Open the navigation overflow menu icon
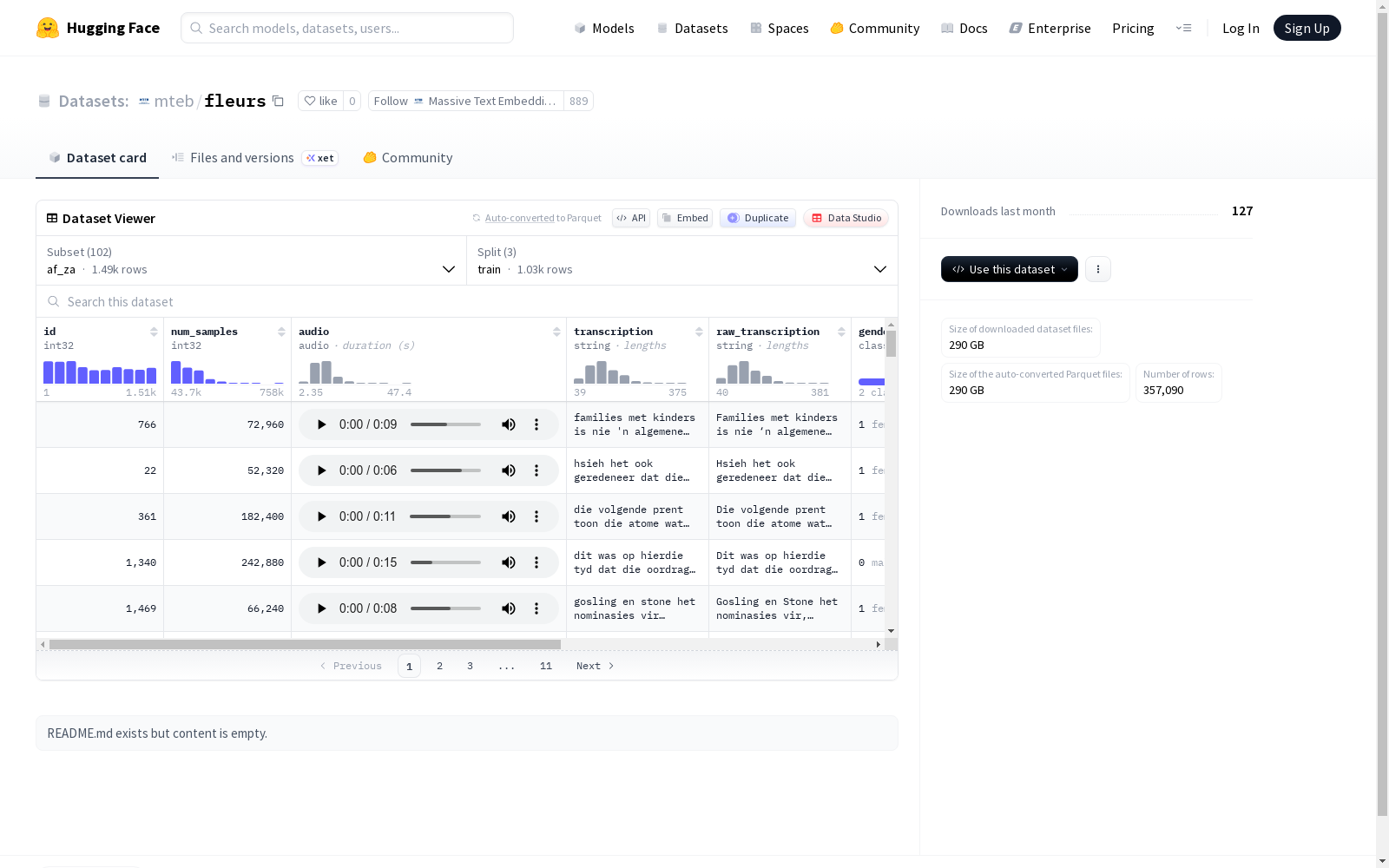Screen dimensions: 1389x868 pyautogui.click(x=1183, y=28)
